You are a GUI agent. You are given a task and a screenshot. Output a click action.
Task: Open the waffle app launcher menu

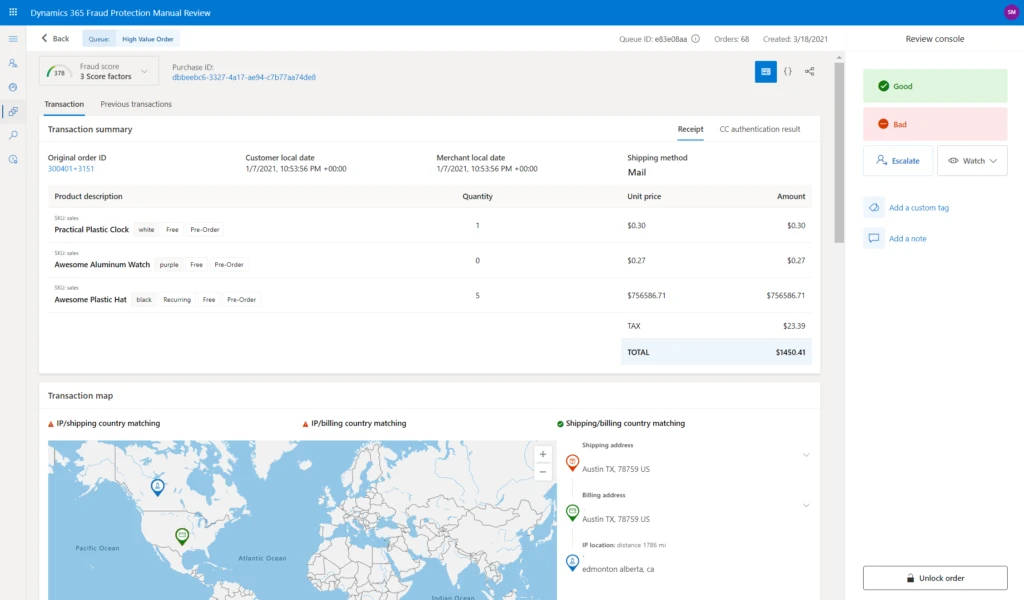click(x=12, y=12)
